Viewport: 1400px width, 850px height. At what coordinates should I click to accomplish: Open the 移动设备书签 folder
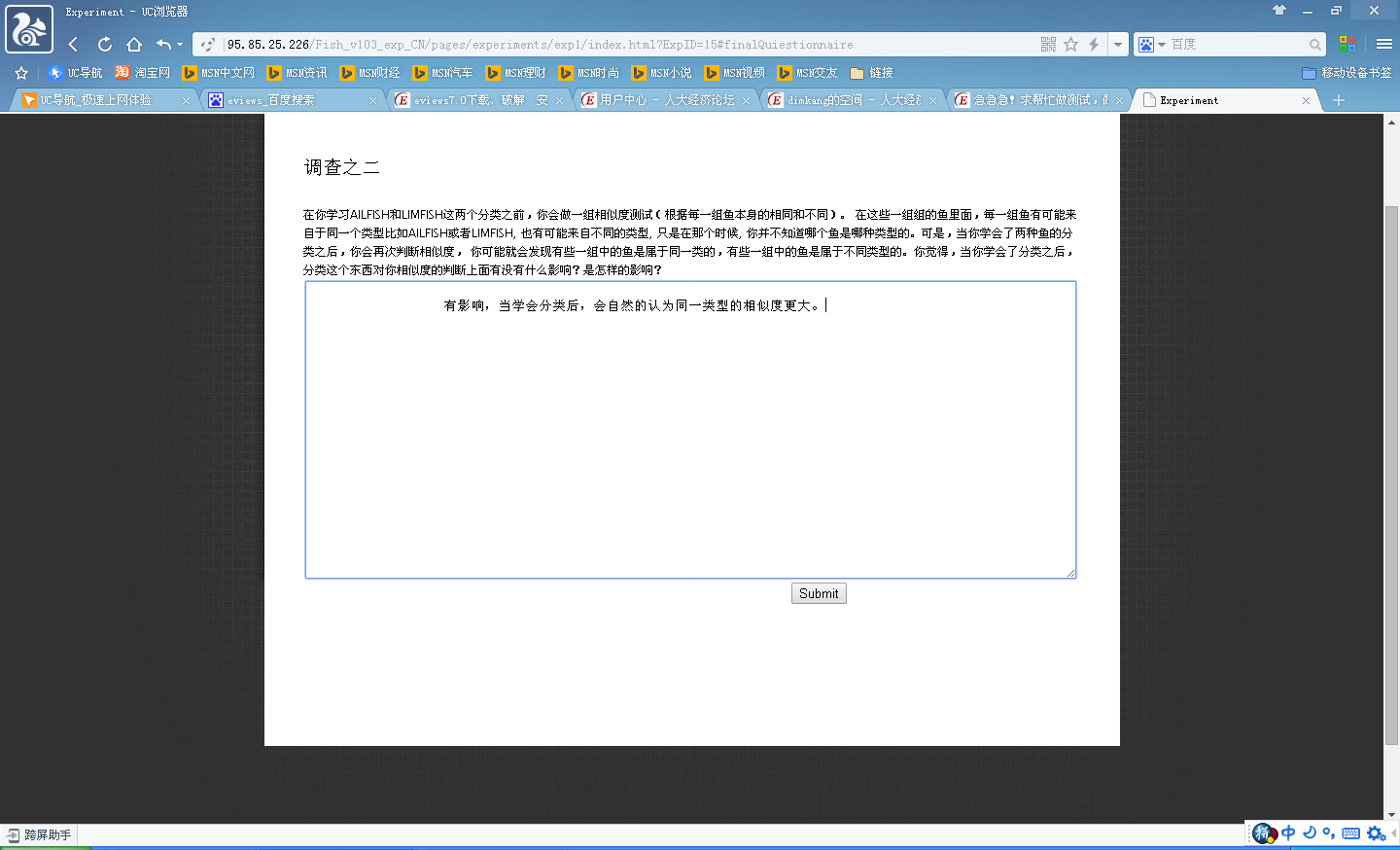(x=1347, y=73)
